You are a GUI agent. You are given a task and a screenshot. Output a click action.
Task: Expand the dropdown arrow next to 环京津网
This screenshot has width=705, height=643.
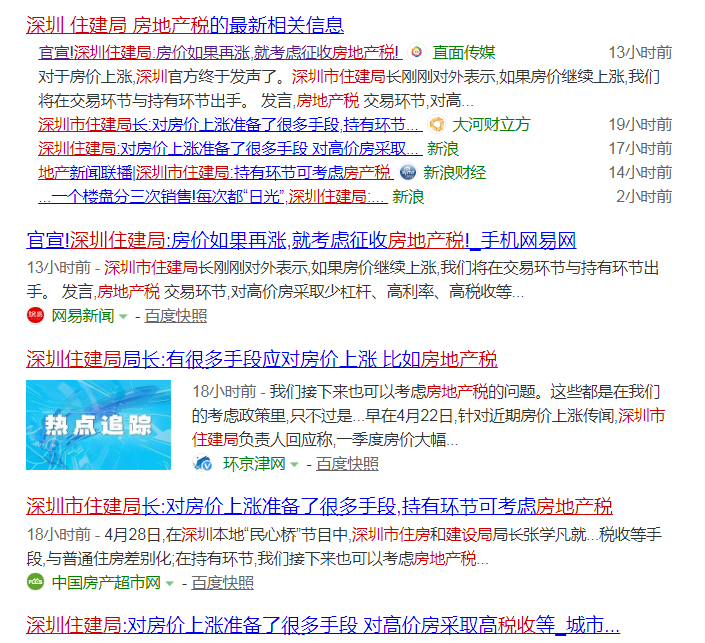(294, 464)
